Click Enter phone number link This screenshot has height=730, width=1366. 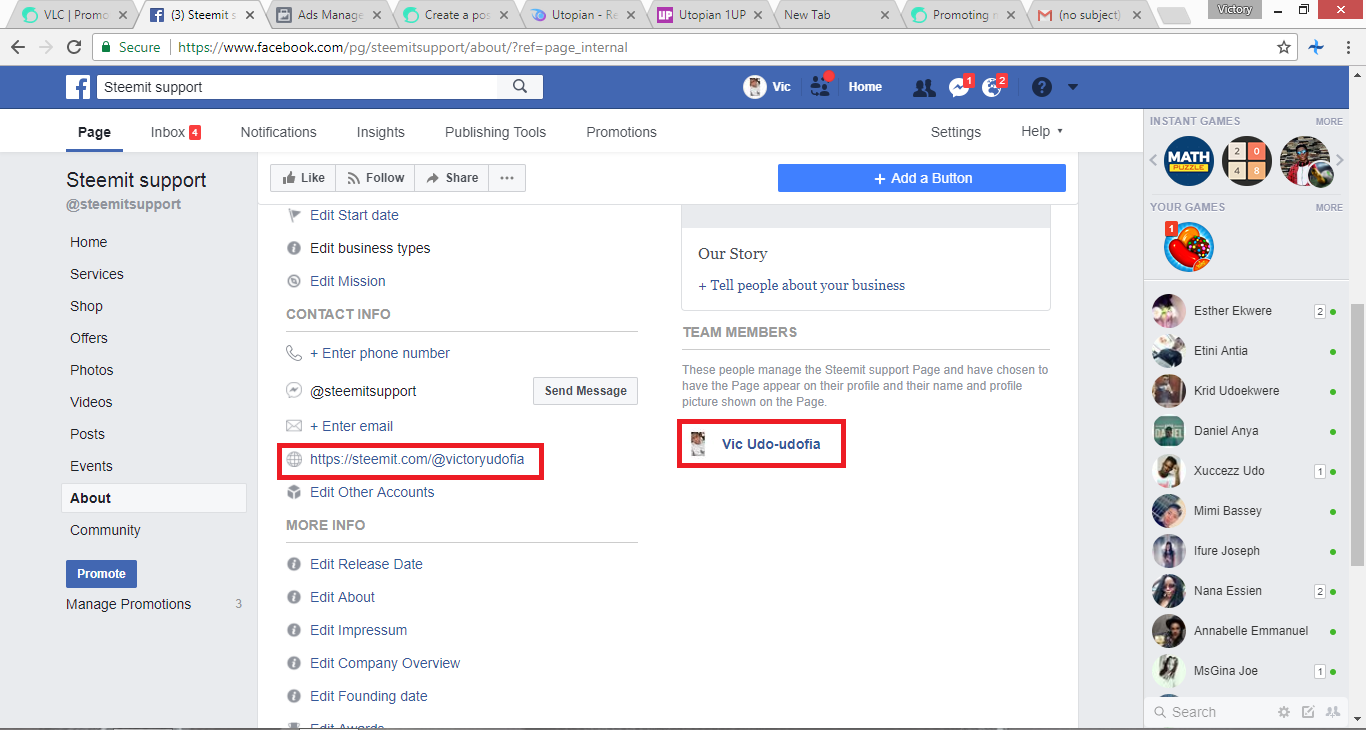(x=380, y=353)
